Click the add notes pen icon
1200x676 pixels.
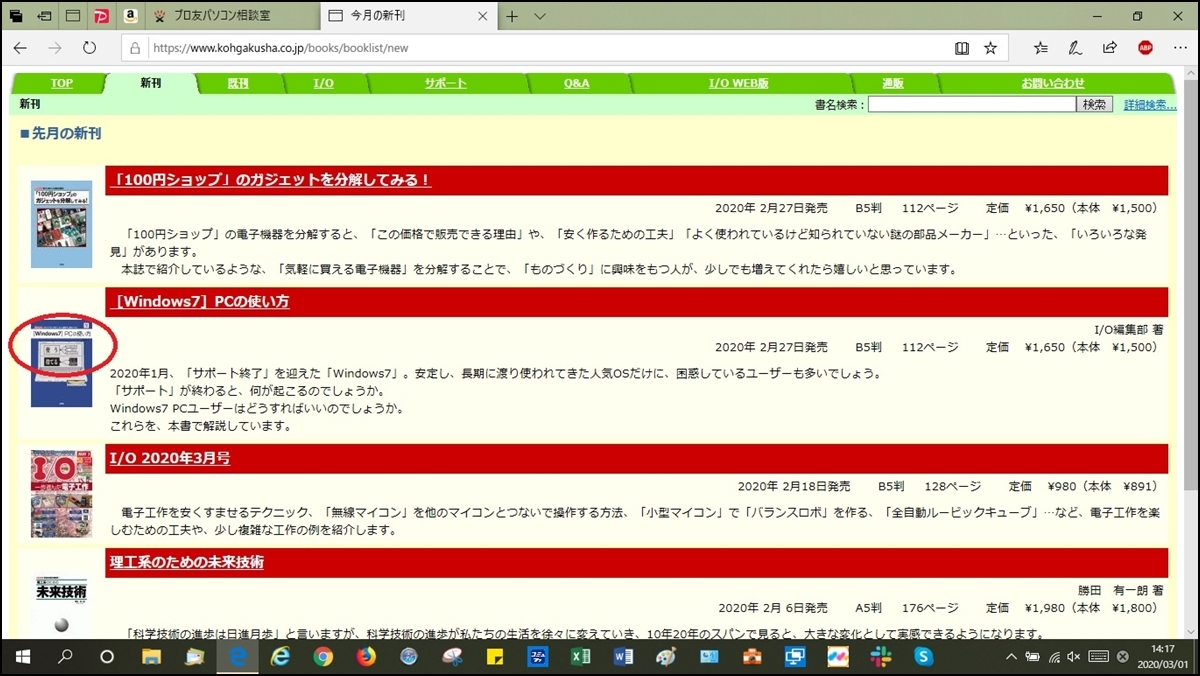coord(1076,48)
